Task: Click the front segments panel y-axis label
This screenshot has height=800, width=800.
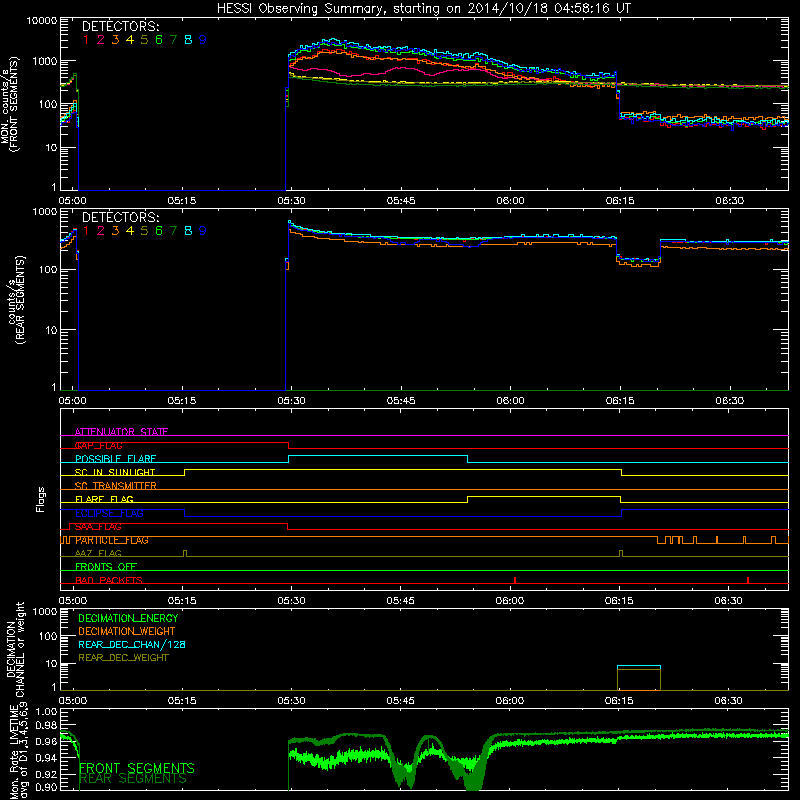Action: (x=9, y=105)
